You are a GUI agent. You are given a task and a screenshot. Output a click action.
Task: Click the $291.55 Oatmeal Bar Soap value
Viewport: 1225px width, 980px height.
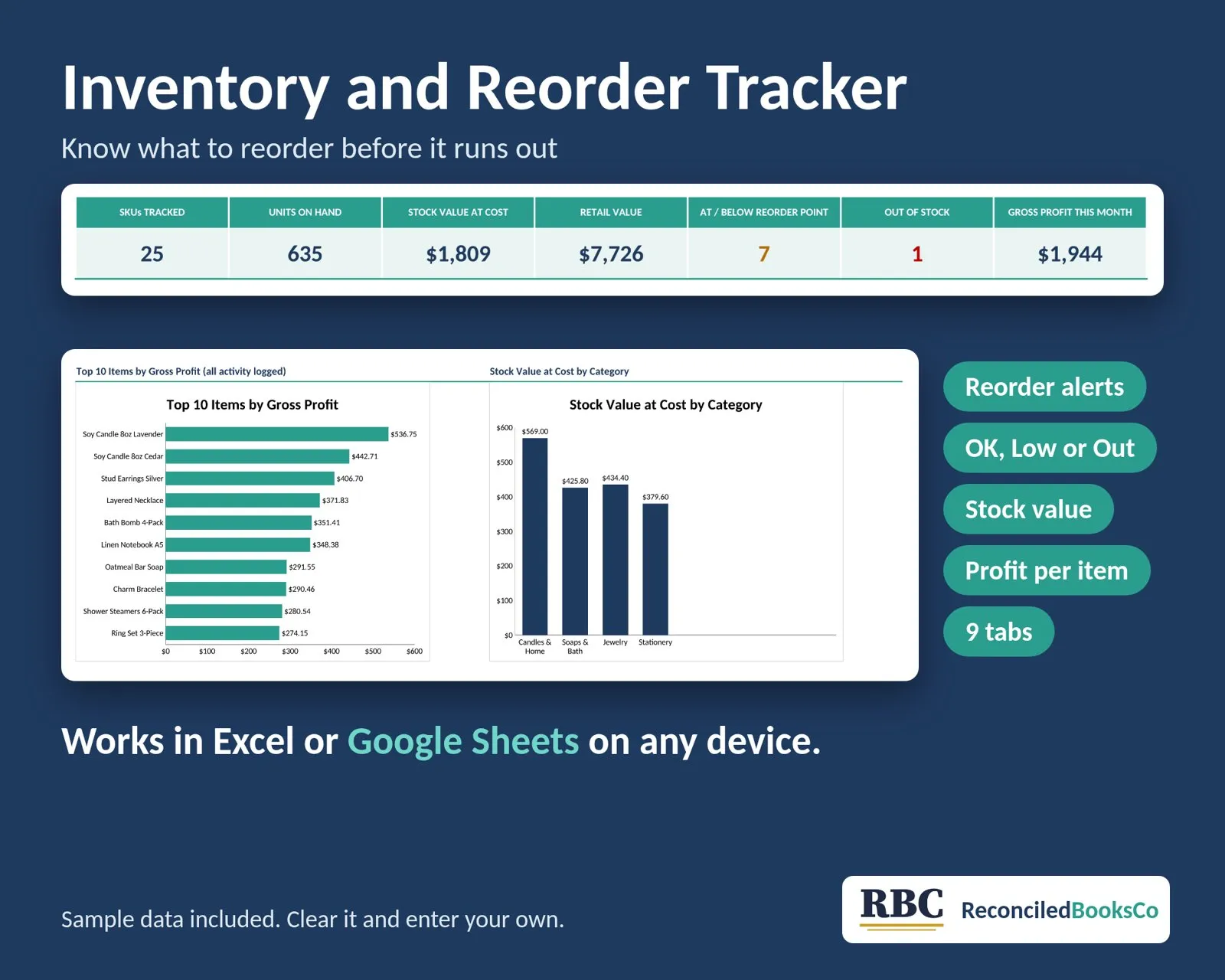(302, 567)
